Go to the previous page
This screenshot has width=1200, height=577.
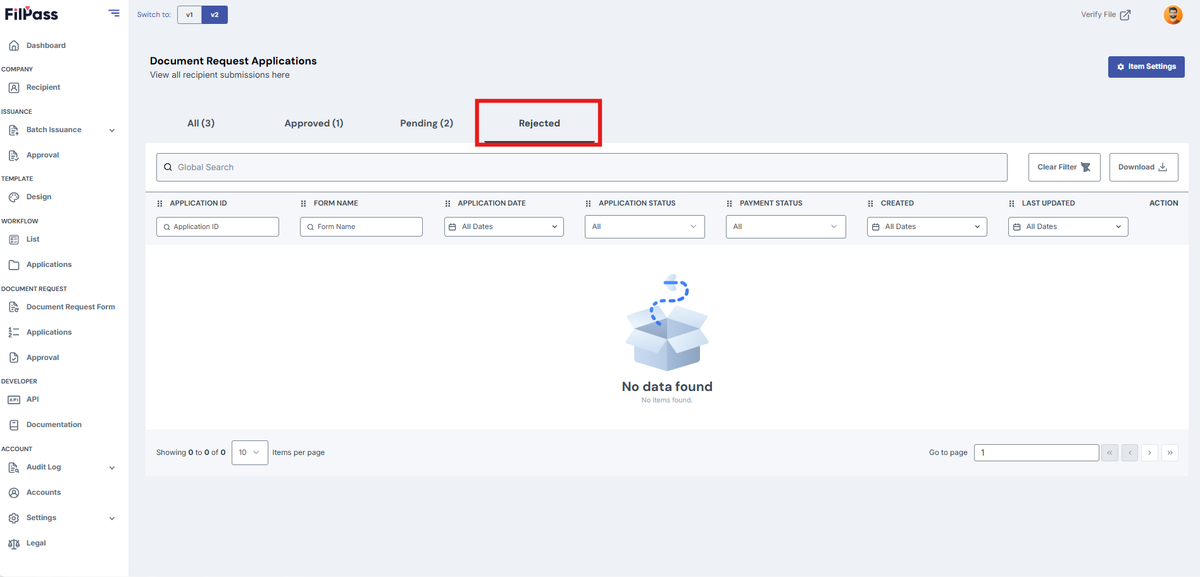coord(1130,453)
